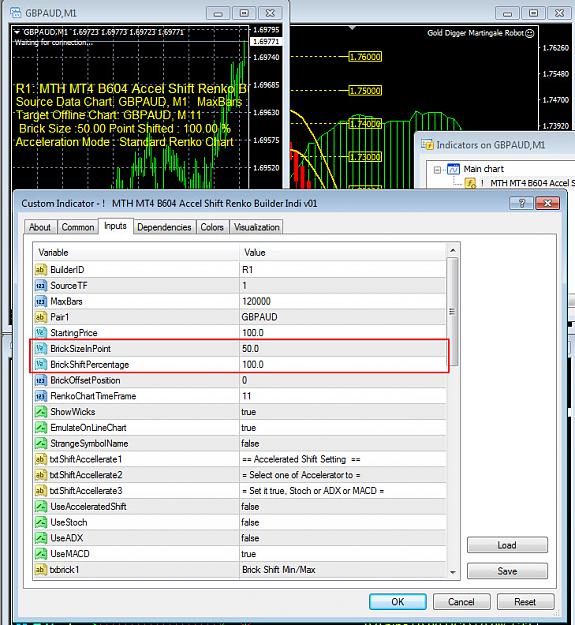The height and width of the screenshot is (625, 575).
Task: Click the txtShiftAccellerate3 string icon
Action: 41,491
